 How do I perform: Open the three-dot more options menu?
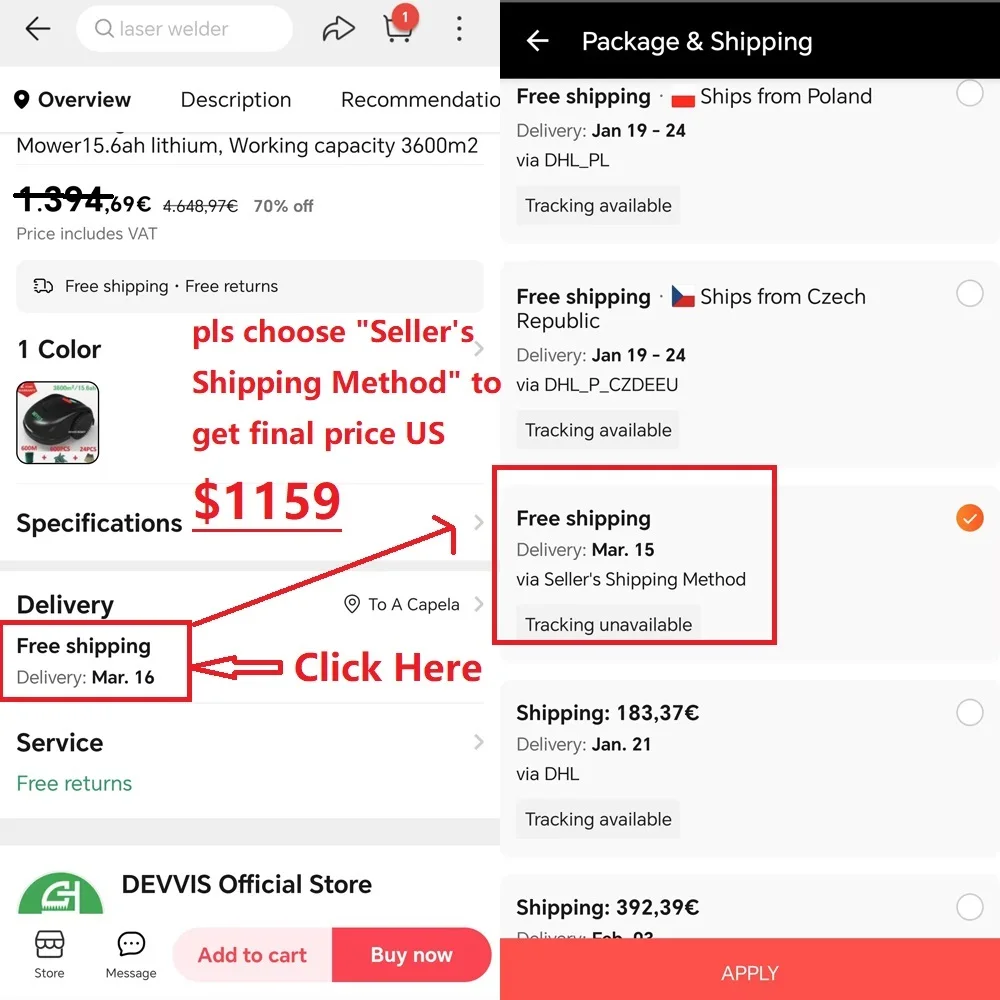pyautogui.click(x=459, y=29)
